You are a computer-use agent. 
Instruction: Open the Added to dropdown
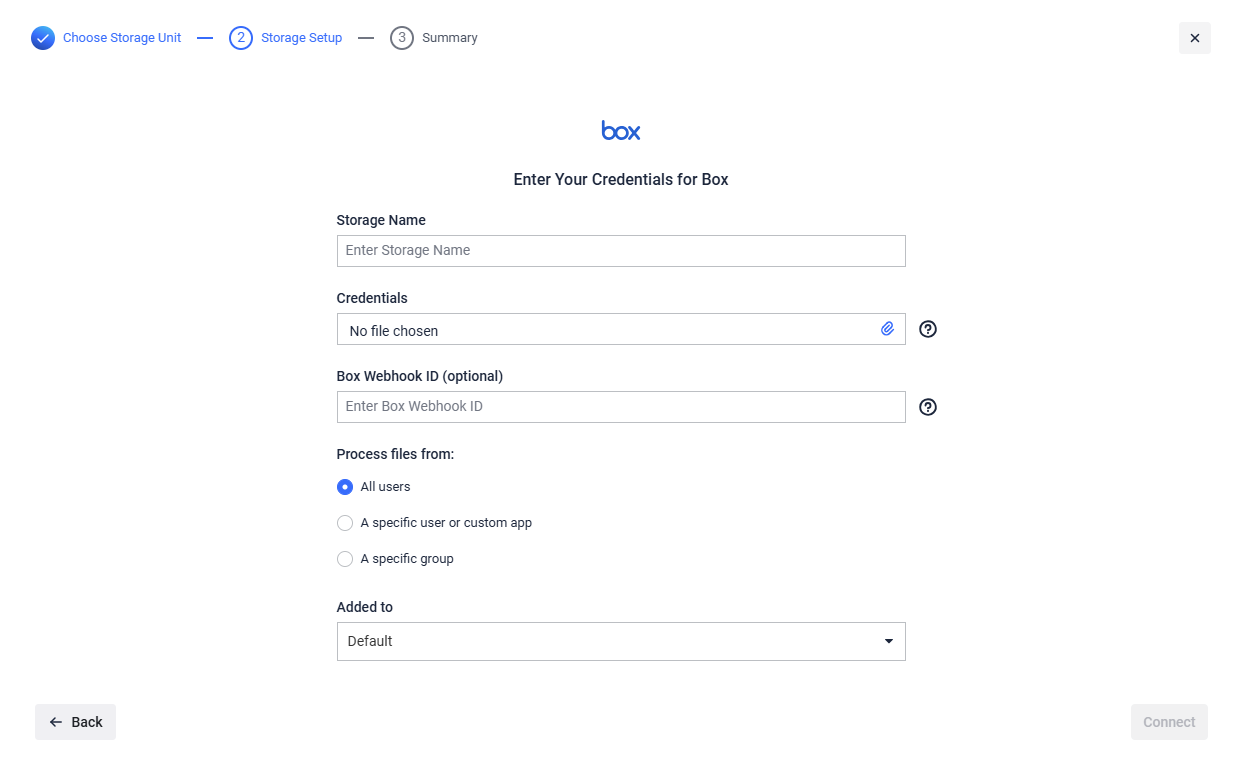pos(621,641)
